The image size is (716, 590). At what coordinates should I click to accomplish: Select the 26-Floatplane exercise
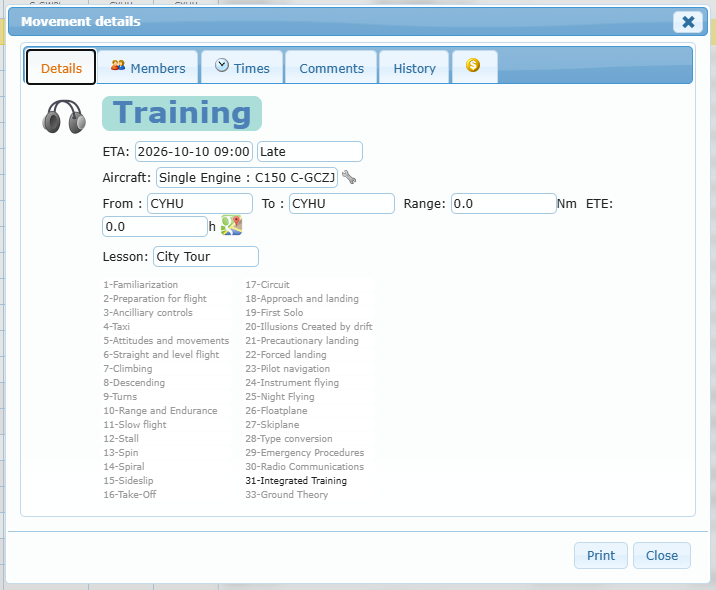[x=276, y=411]
